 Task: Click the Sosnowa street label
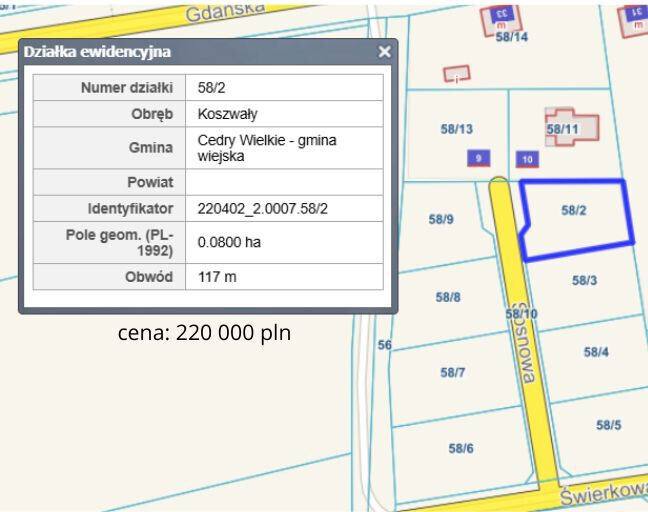point(524,344)
